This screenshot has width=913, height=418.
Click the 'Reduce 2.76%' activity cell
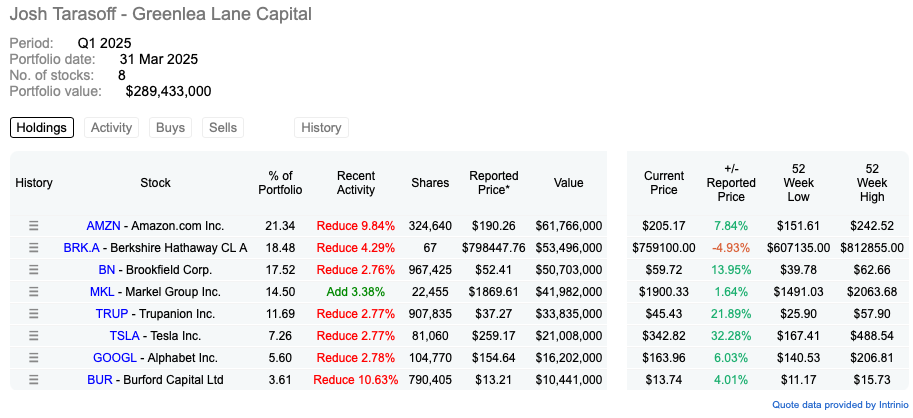(x=356, y=270)
